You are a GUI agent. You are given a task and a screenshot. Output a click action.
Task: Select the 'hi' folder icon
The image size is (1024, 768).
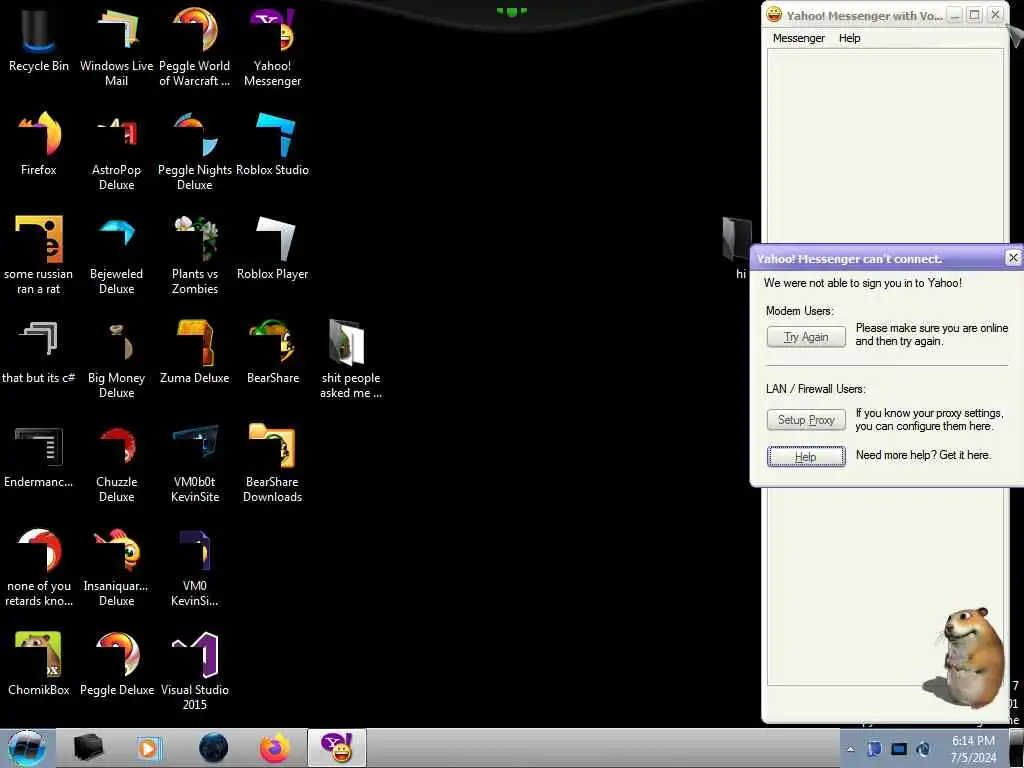pos(737,248)
